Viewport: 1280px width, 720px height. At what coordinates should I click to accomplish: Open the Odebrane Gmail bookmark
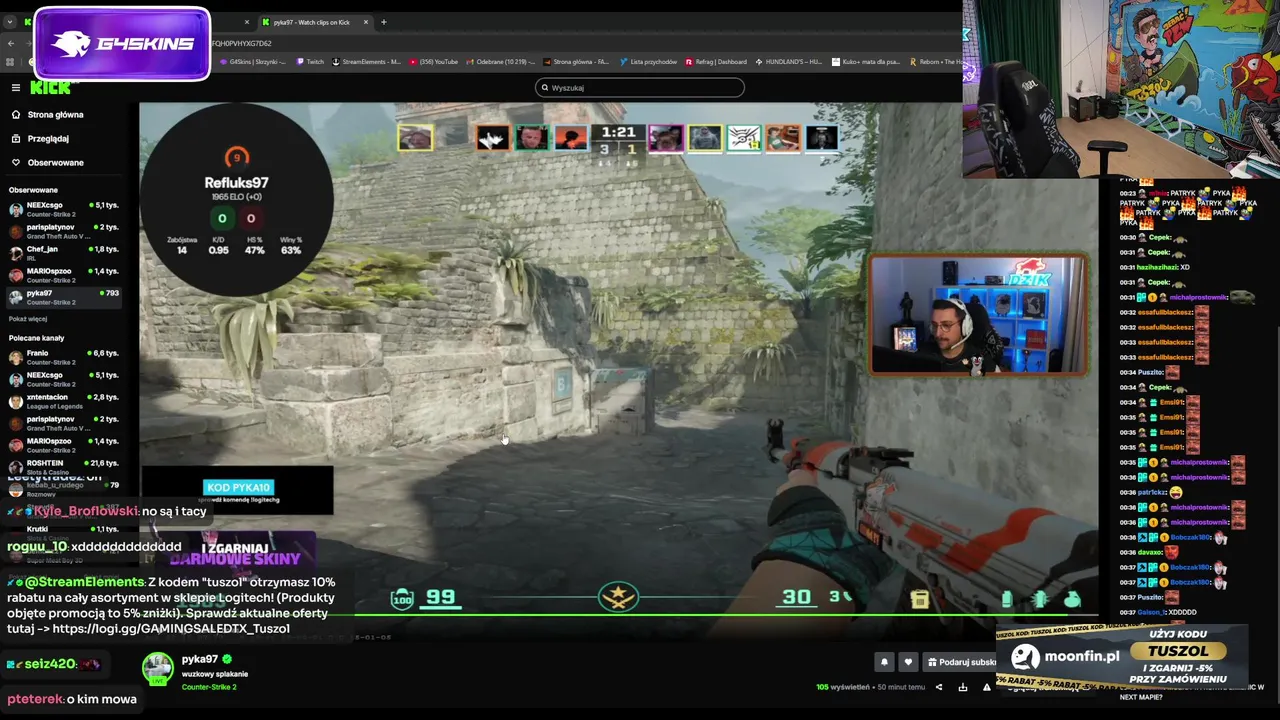pos(502,62)
